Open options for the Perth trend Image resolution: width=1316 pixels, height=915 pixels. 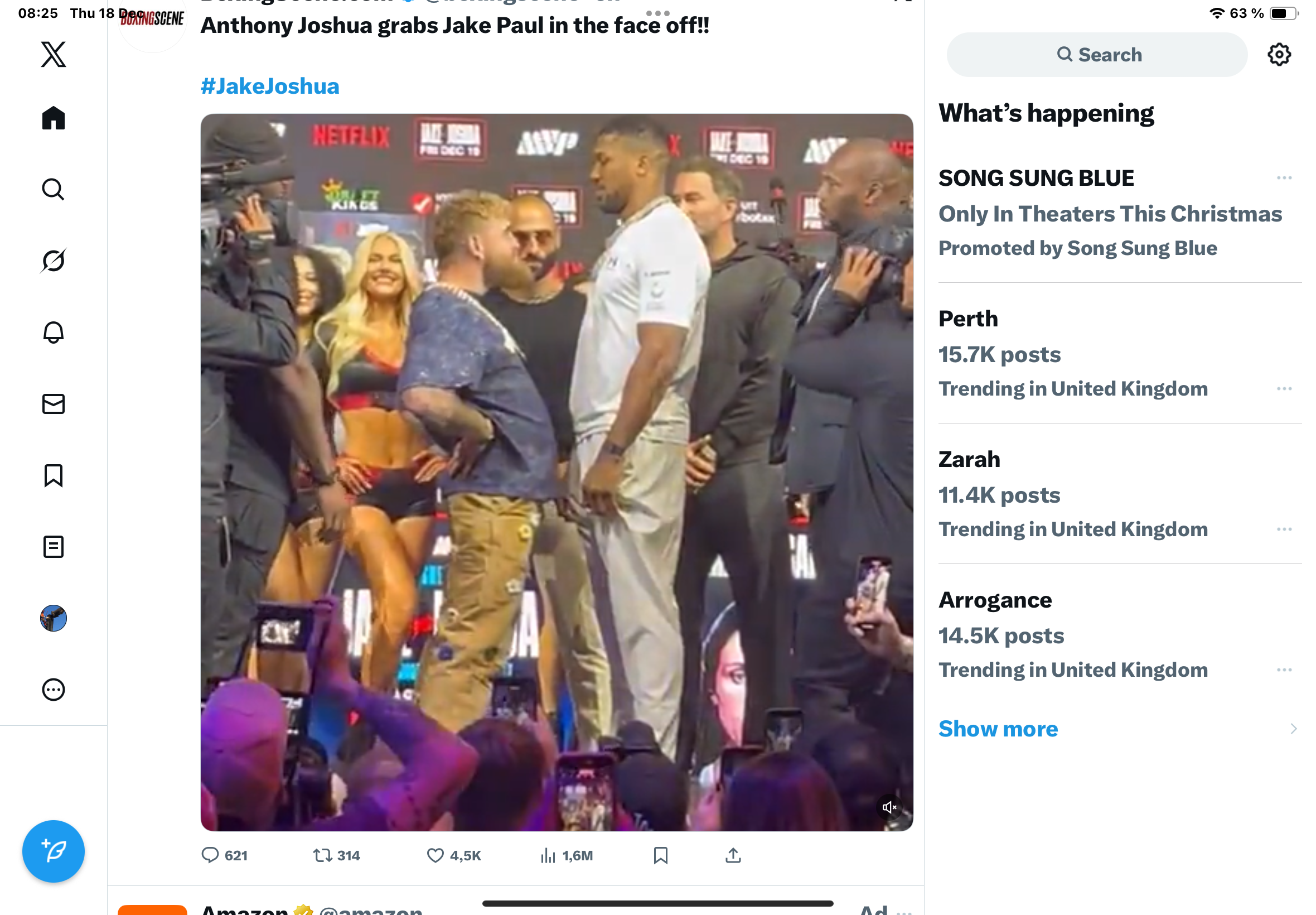click(1284, 389)
